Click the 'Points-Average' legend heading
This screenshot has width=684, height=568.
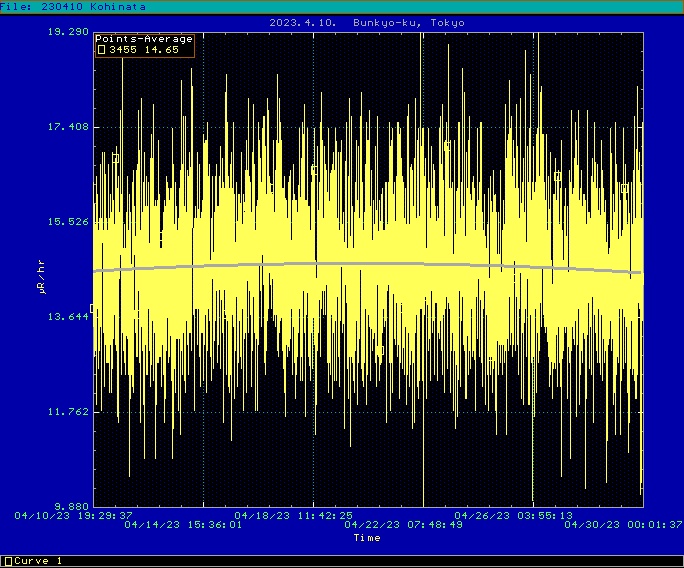coord(143,39)
